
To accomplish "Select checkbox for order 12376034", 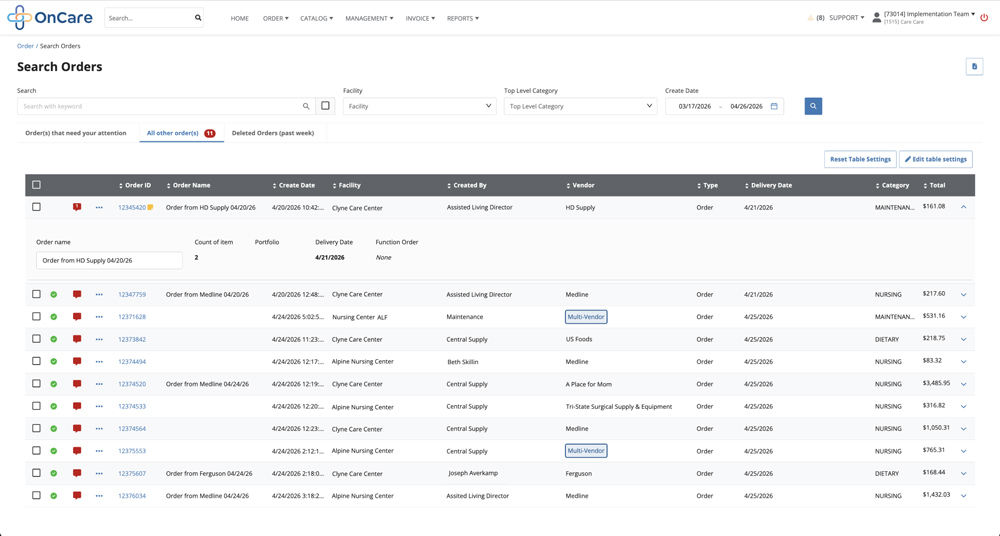I will pos(36,495).
